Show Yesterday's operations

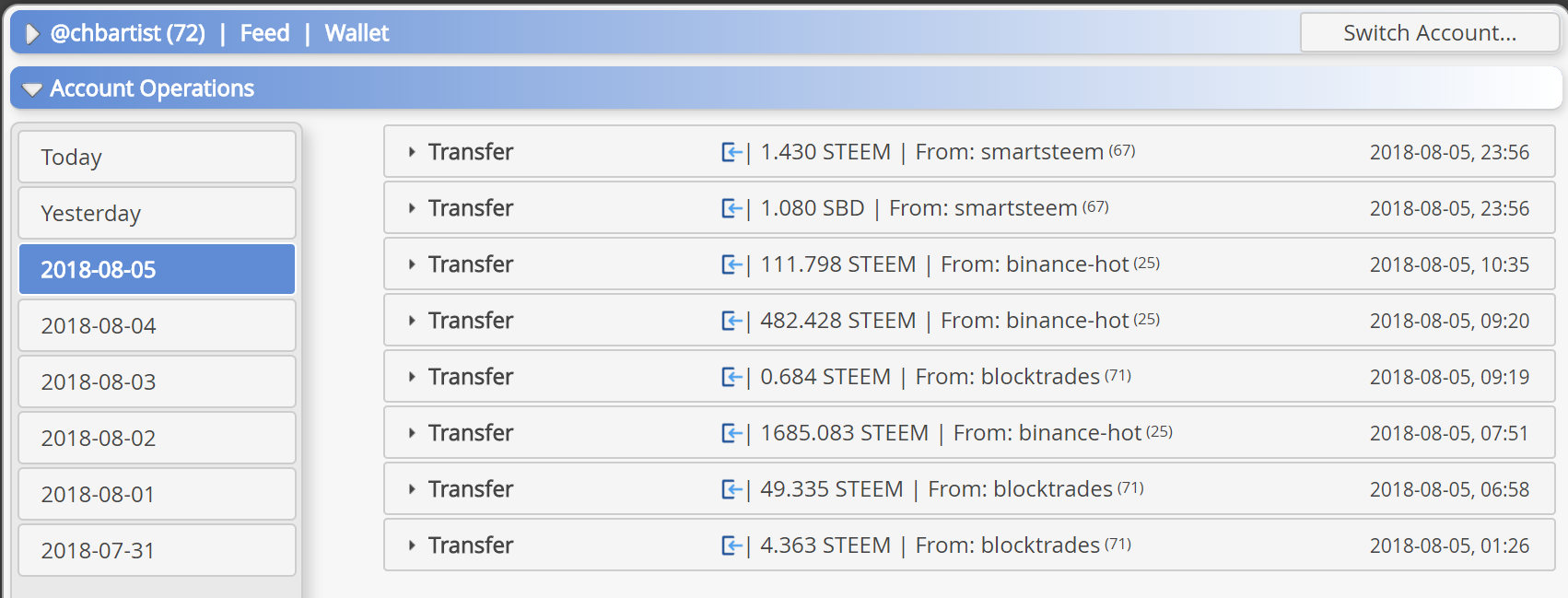[157, 213]
